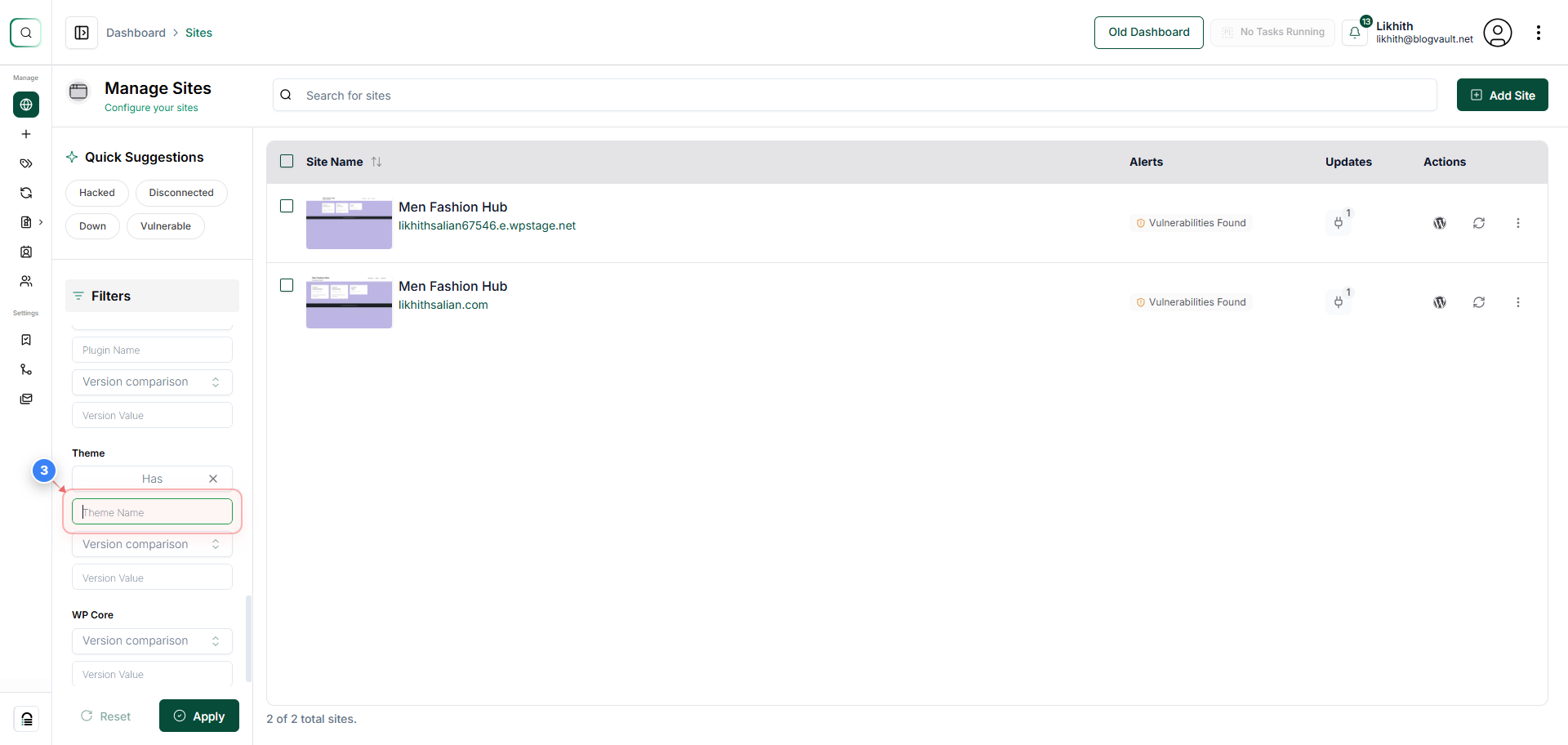Open the kebab menu for likhithsalian.com row

point(1519,301)
